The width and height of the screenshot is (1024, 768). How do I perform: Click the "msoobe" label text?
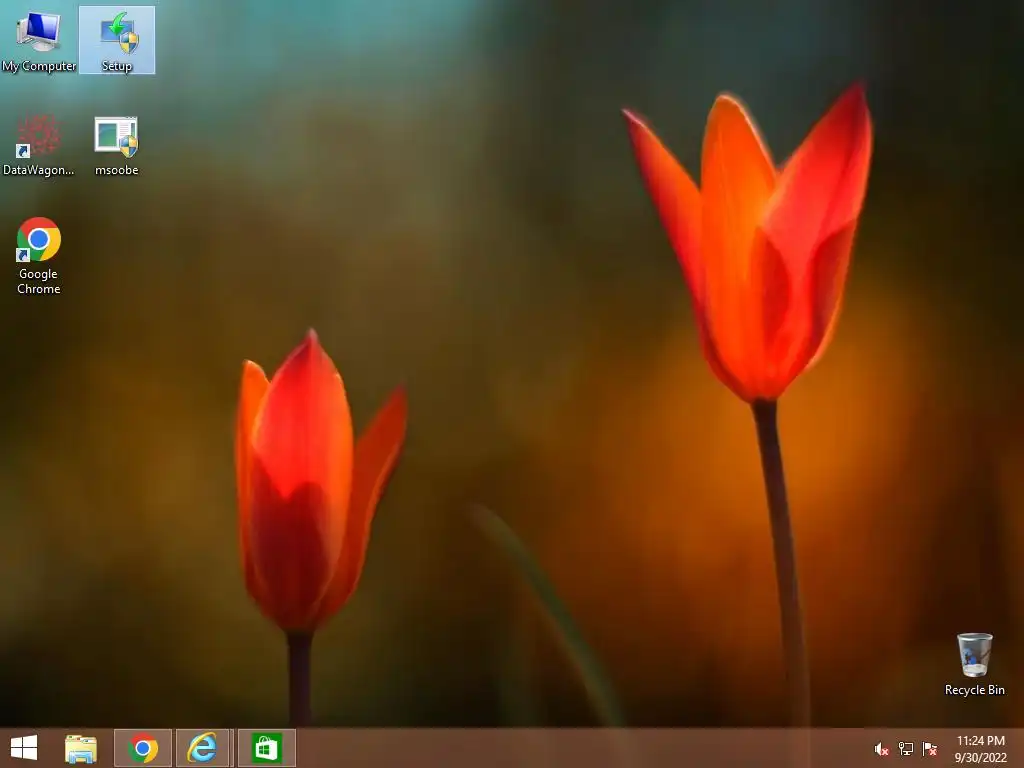pos(117,170)
